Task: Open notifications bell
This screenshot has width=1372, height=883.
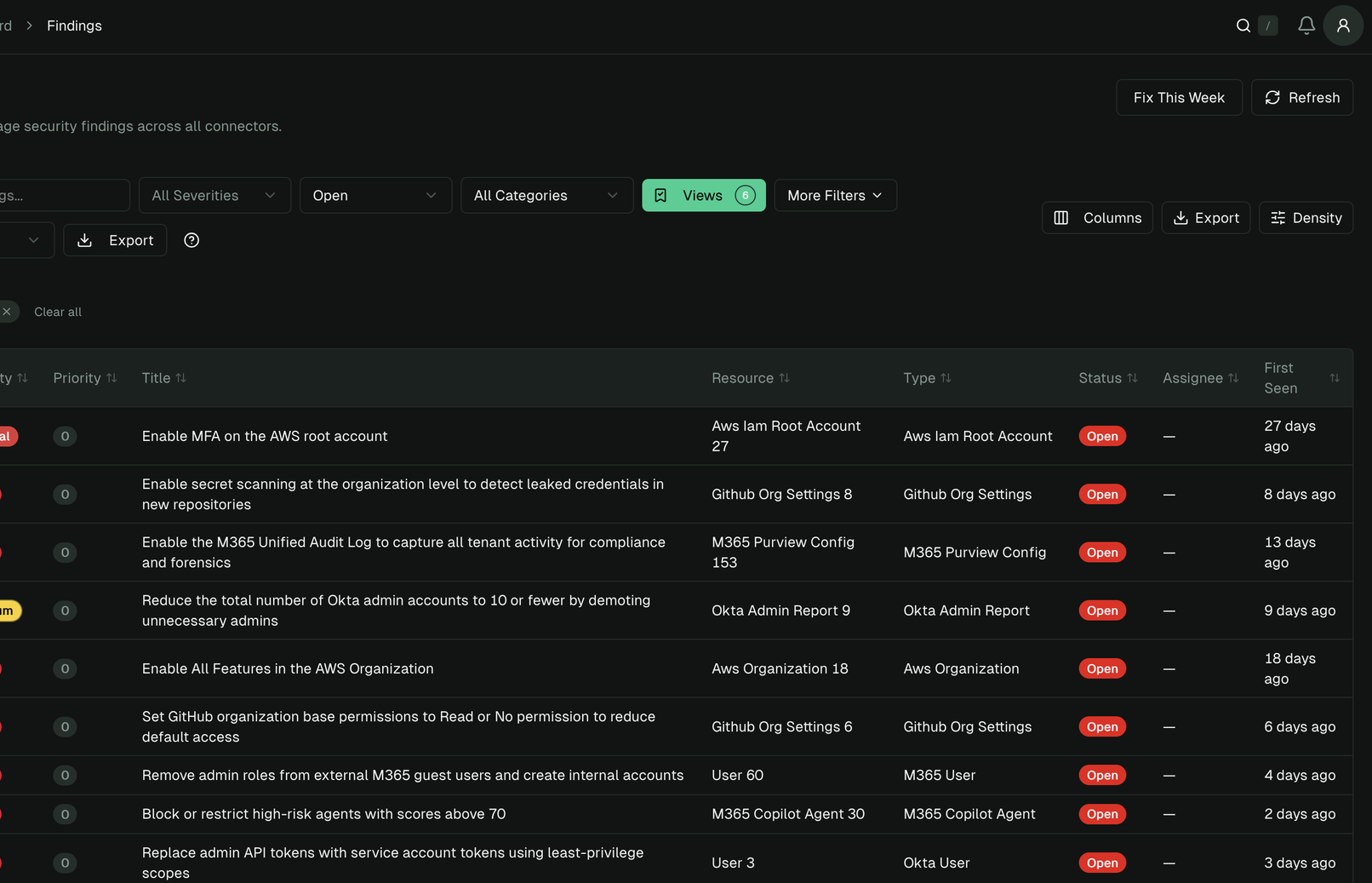Action: pos(1306,26)
